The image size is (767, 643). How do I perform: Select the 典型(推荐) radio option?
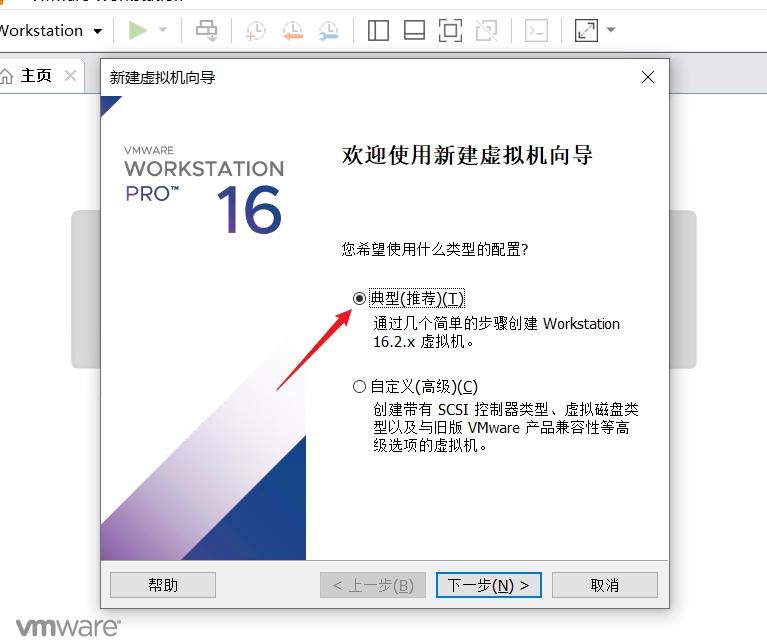(359, 298)
